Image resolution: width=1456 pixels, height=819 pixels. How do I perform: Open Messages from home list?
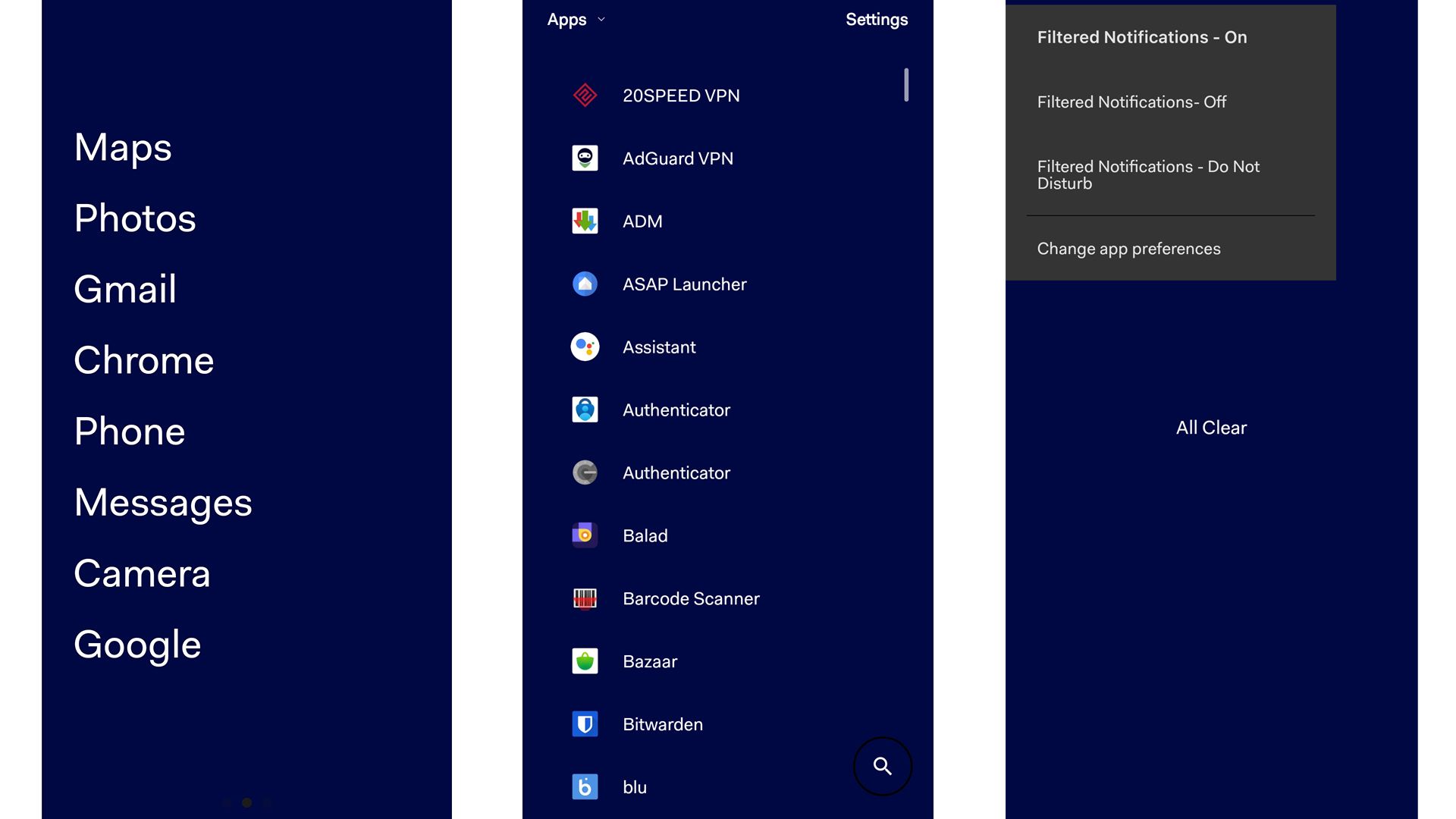pos(163,503)
